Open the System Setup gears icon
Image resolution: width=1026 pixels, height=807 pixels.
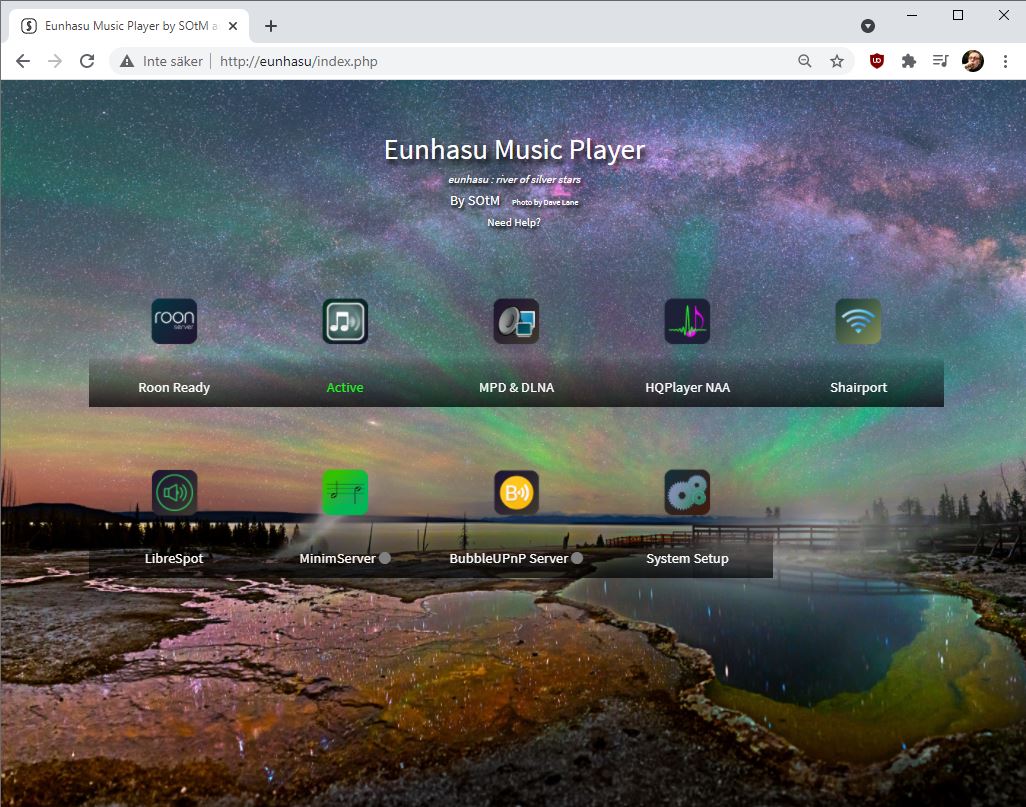tap(687, 492)
